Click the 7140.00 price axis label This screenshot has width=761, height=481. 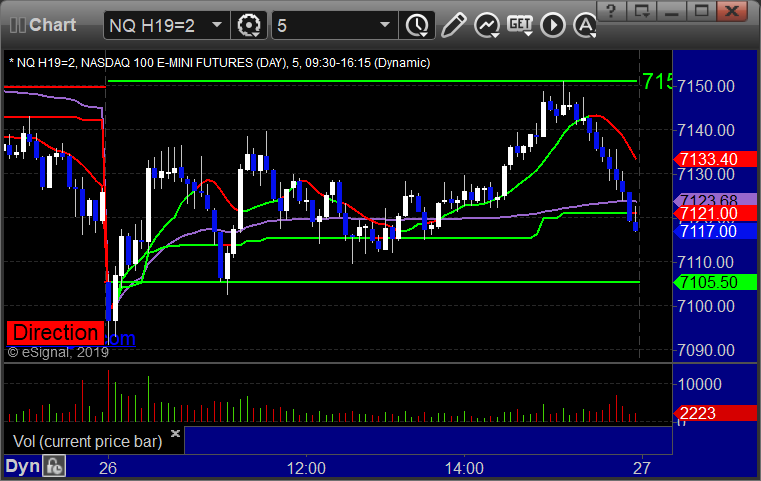point(706,130)
